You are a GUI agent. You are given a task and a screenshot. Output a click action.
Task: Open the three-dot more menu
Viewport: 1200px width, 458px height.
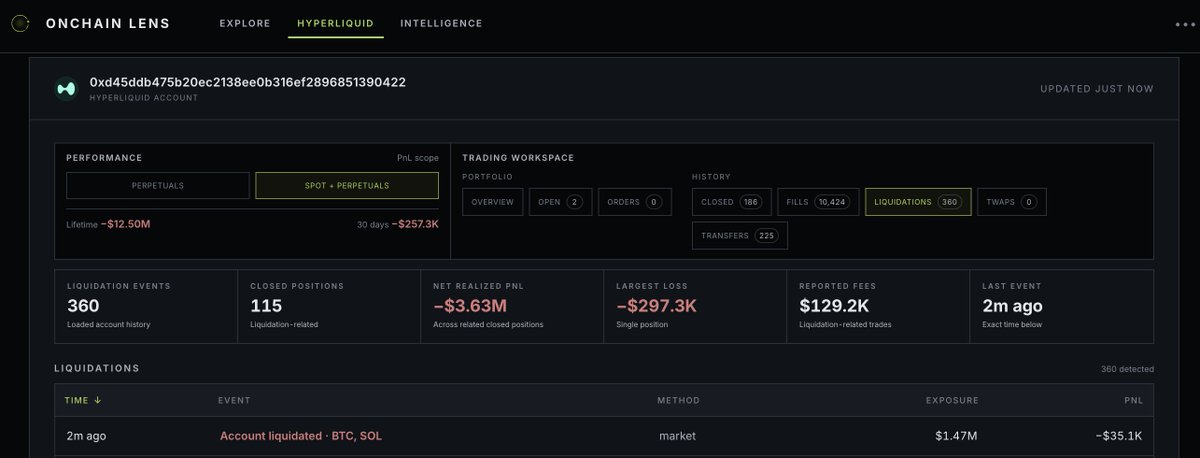1185,24
